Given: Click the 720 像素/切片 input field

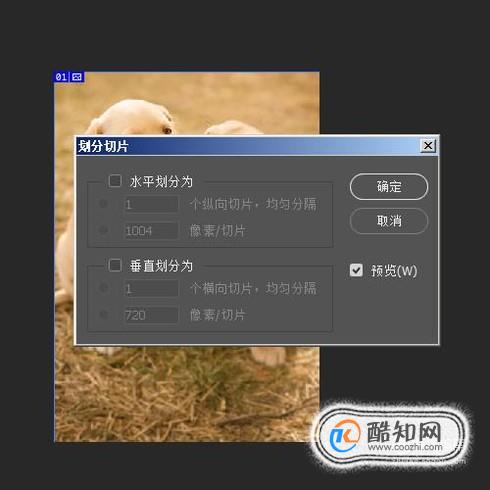Looking at the screenshot, I should [x=151, y=315].
